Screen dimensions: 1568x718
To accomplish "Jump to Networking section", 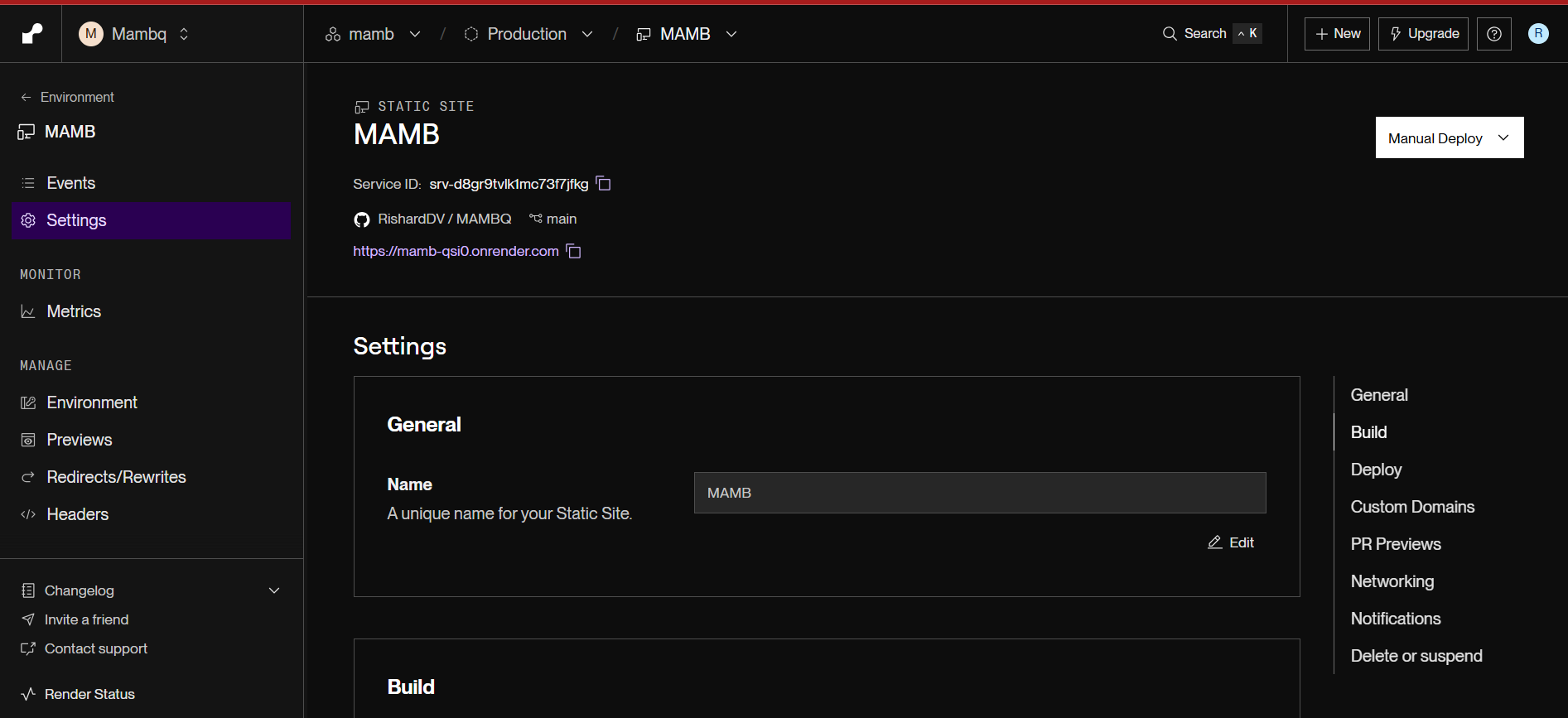I will click(x=1392, y=581).
